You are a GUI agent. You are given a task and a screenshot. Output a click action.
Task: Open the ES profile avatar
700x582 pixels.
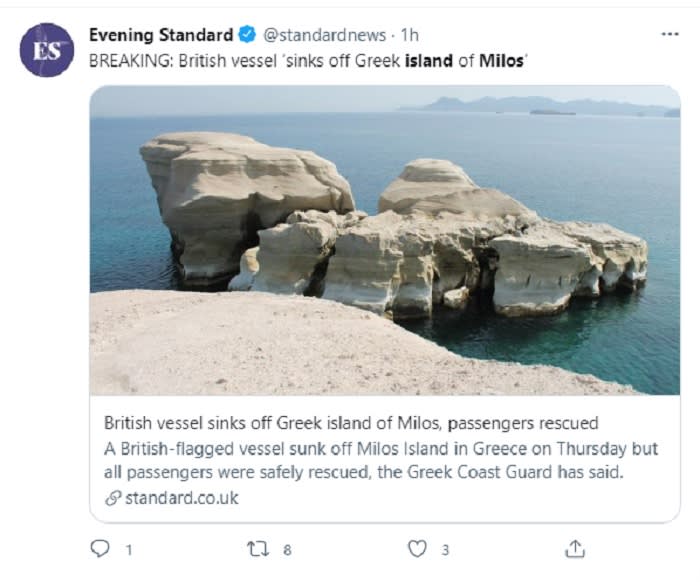(46, 50)
